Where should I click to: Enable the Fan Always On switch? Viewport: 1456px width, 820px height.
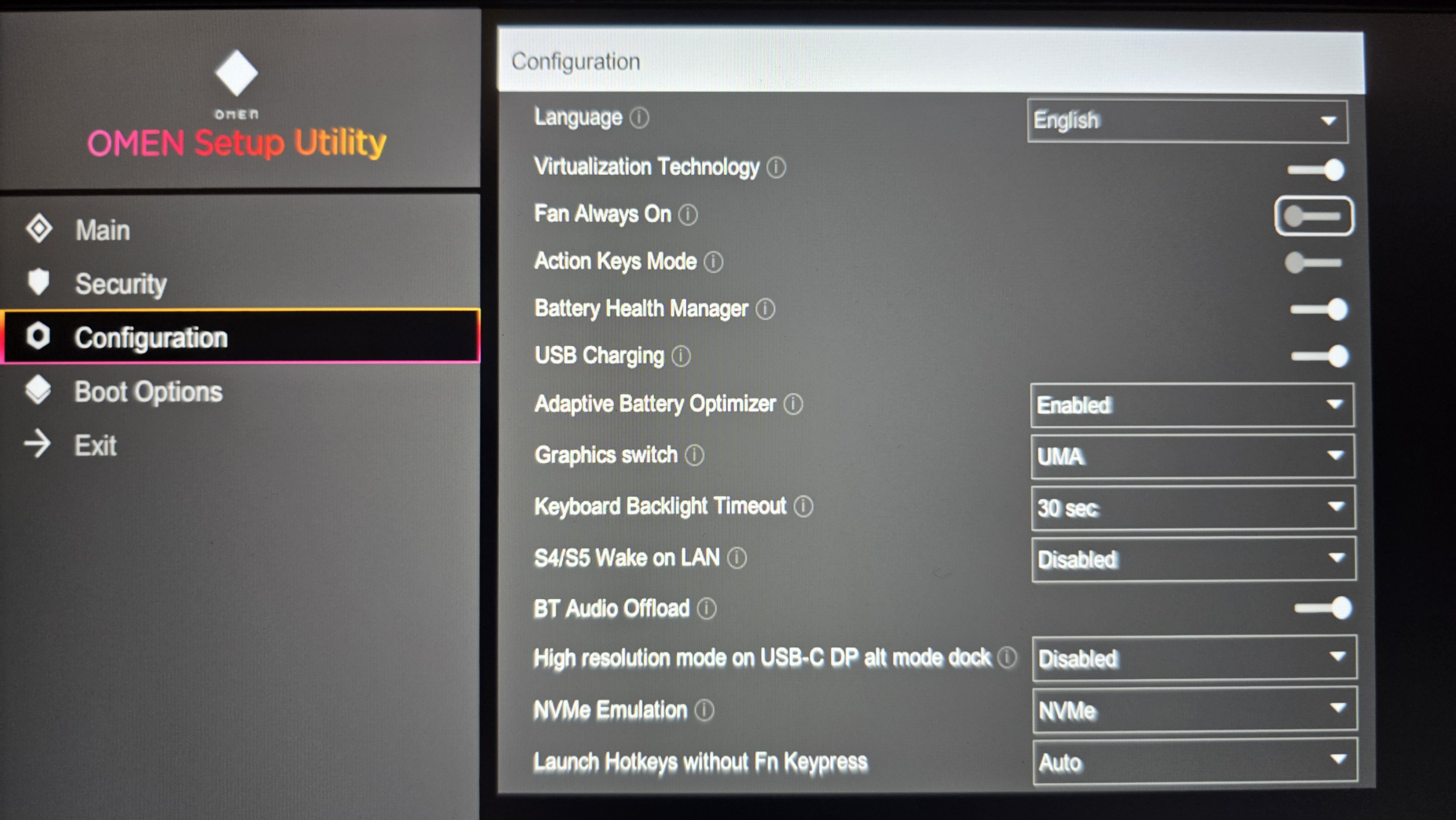1313,216
